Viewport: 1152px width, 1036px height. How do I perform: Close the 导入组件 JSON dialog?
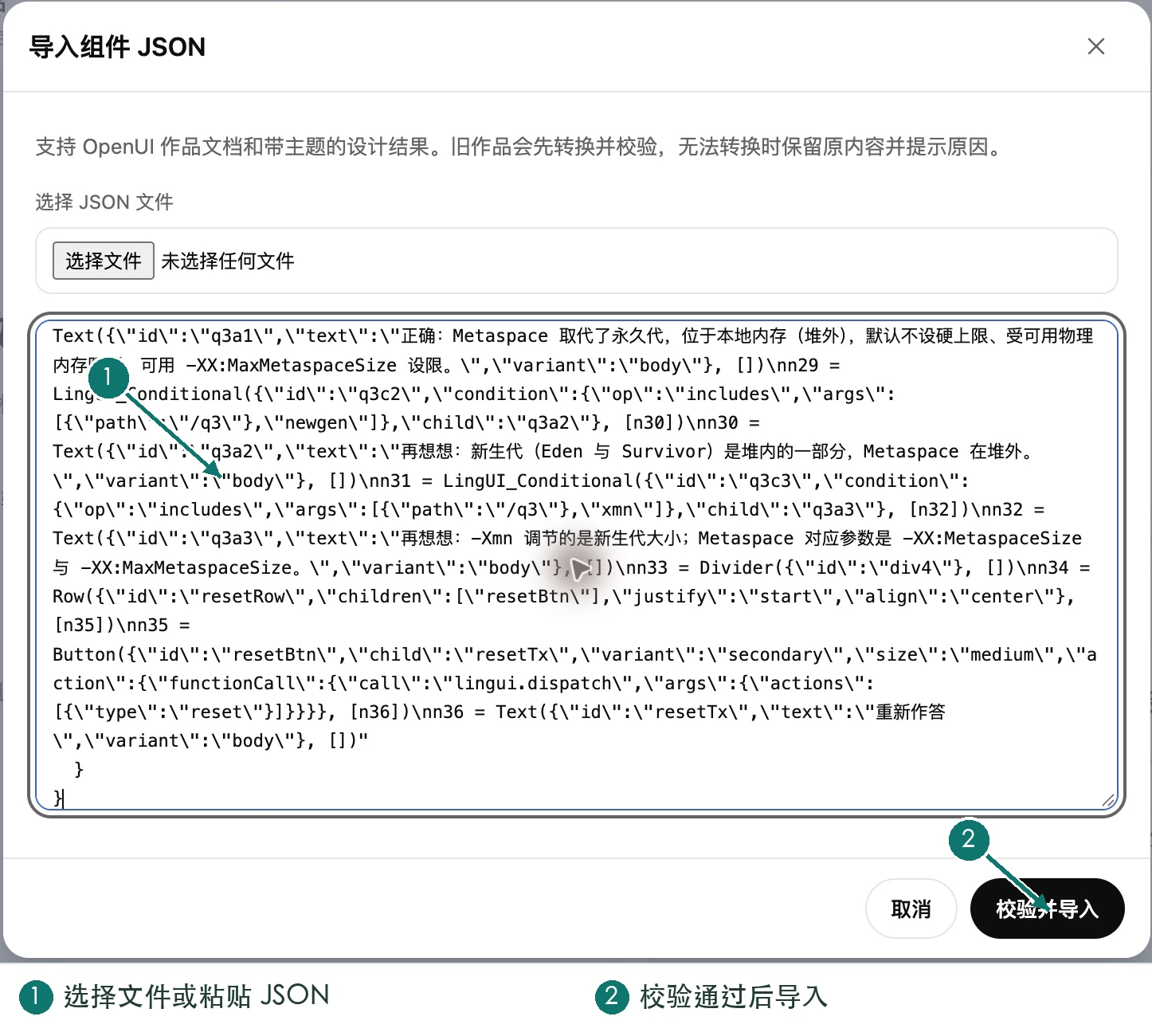click(1096, 47)
